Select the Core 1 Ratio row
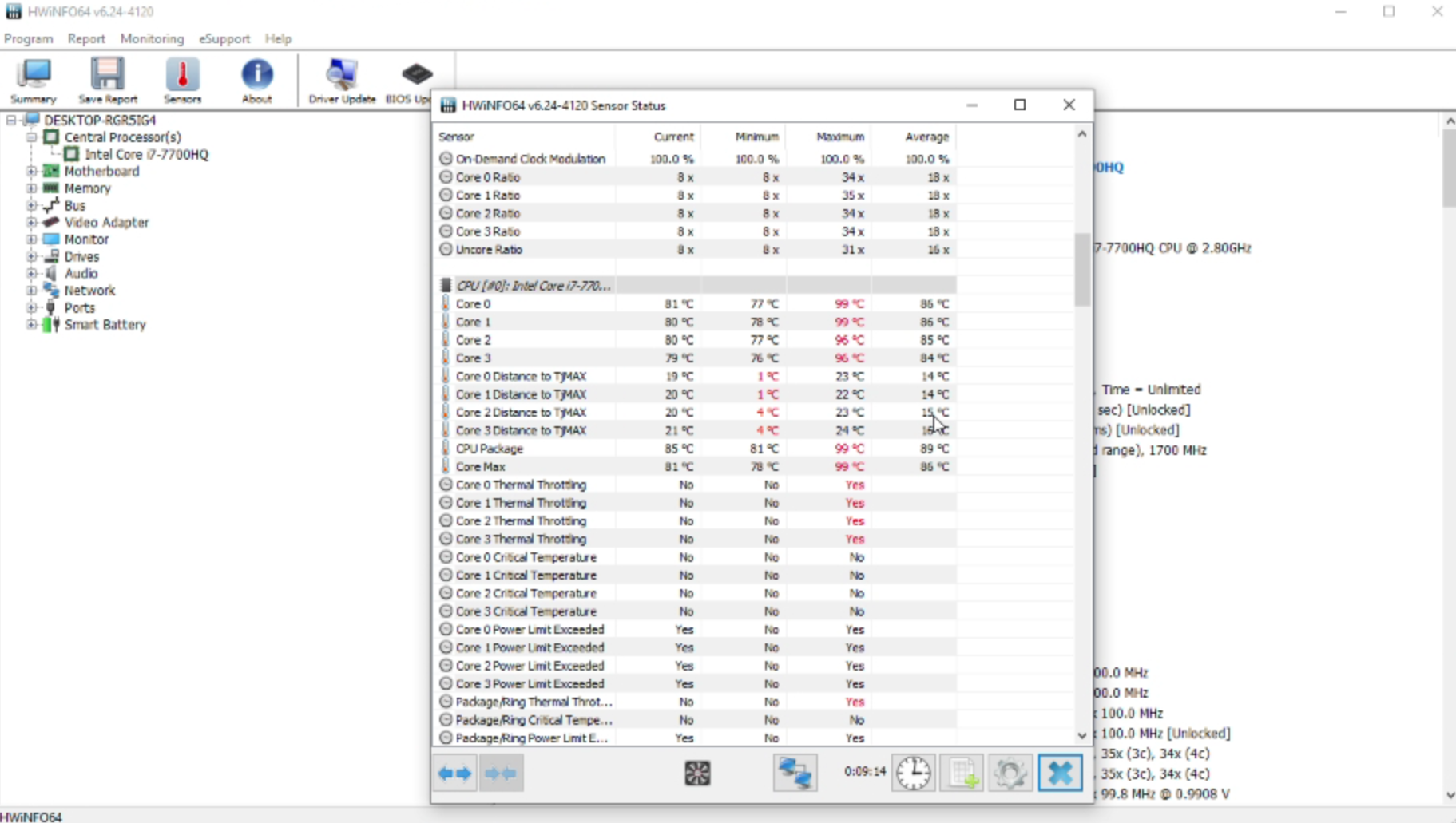 [696, 196]
